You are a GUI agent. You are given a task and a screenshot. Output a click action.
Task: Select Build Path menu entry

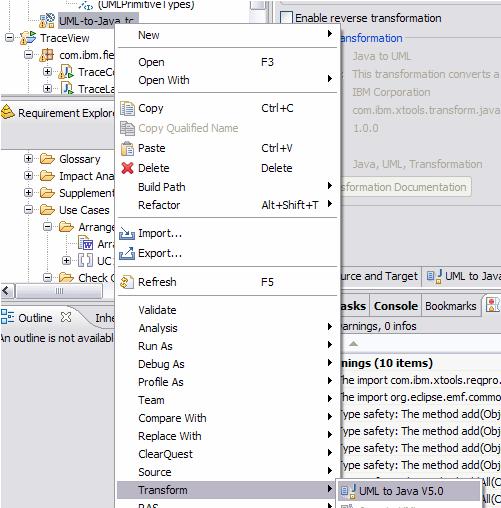coord(227,187)
